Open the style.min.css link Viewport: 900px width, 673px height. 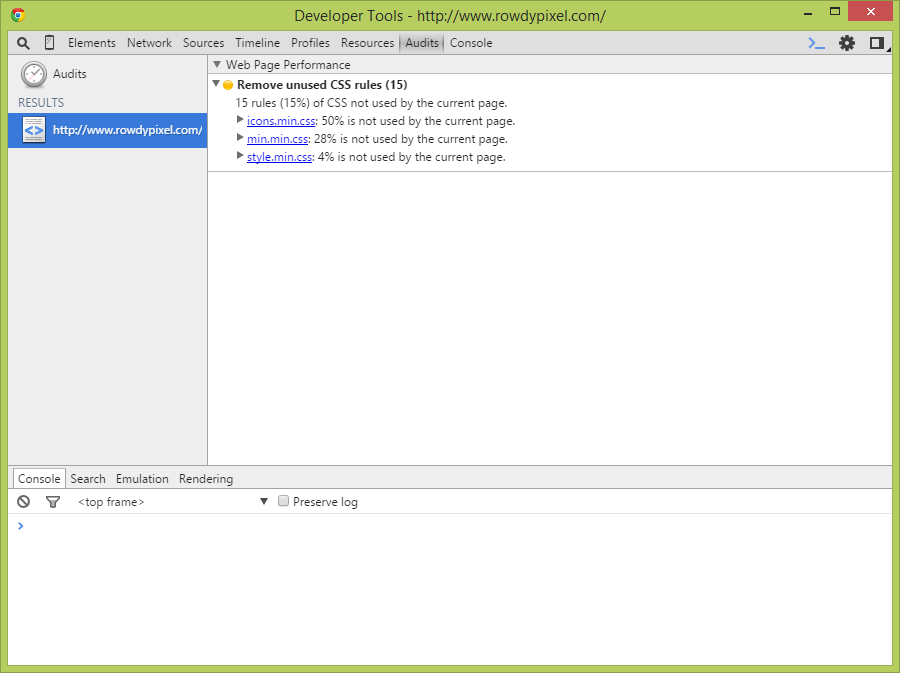pyautogui.click(x=280, y=157)
